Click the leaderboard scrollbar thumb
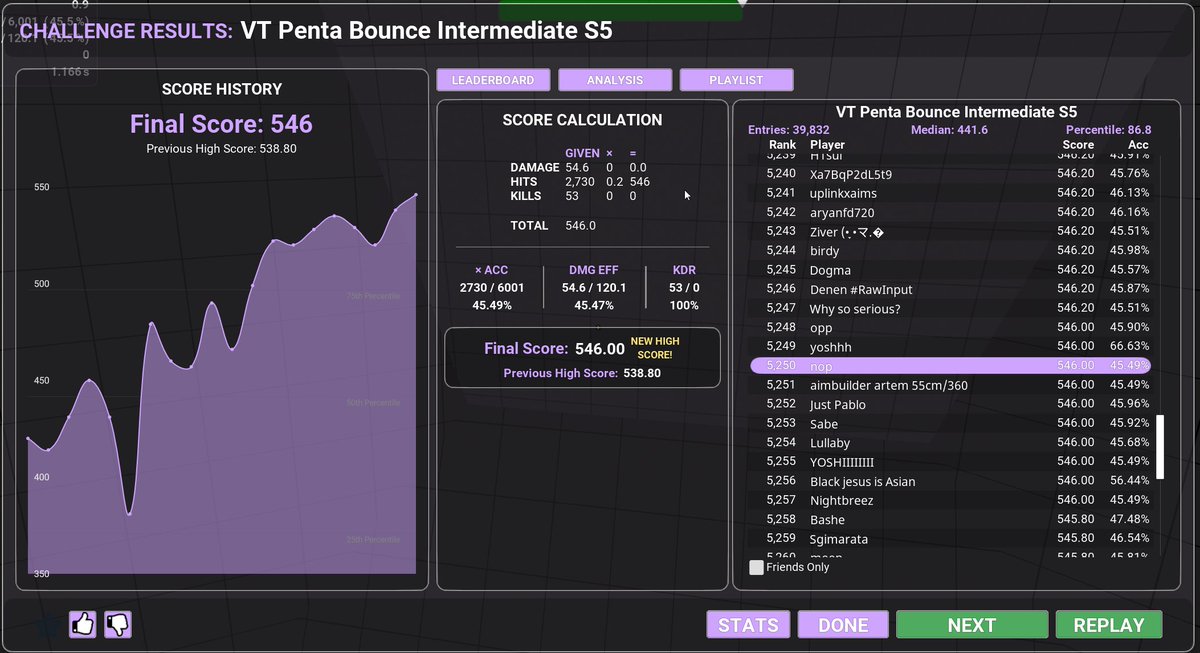This screenshot has width=1200, height=653. [x=1161, y=448]
